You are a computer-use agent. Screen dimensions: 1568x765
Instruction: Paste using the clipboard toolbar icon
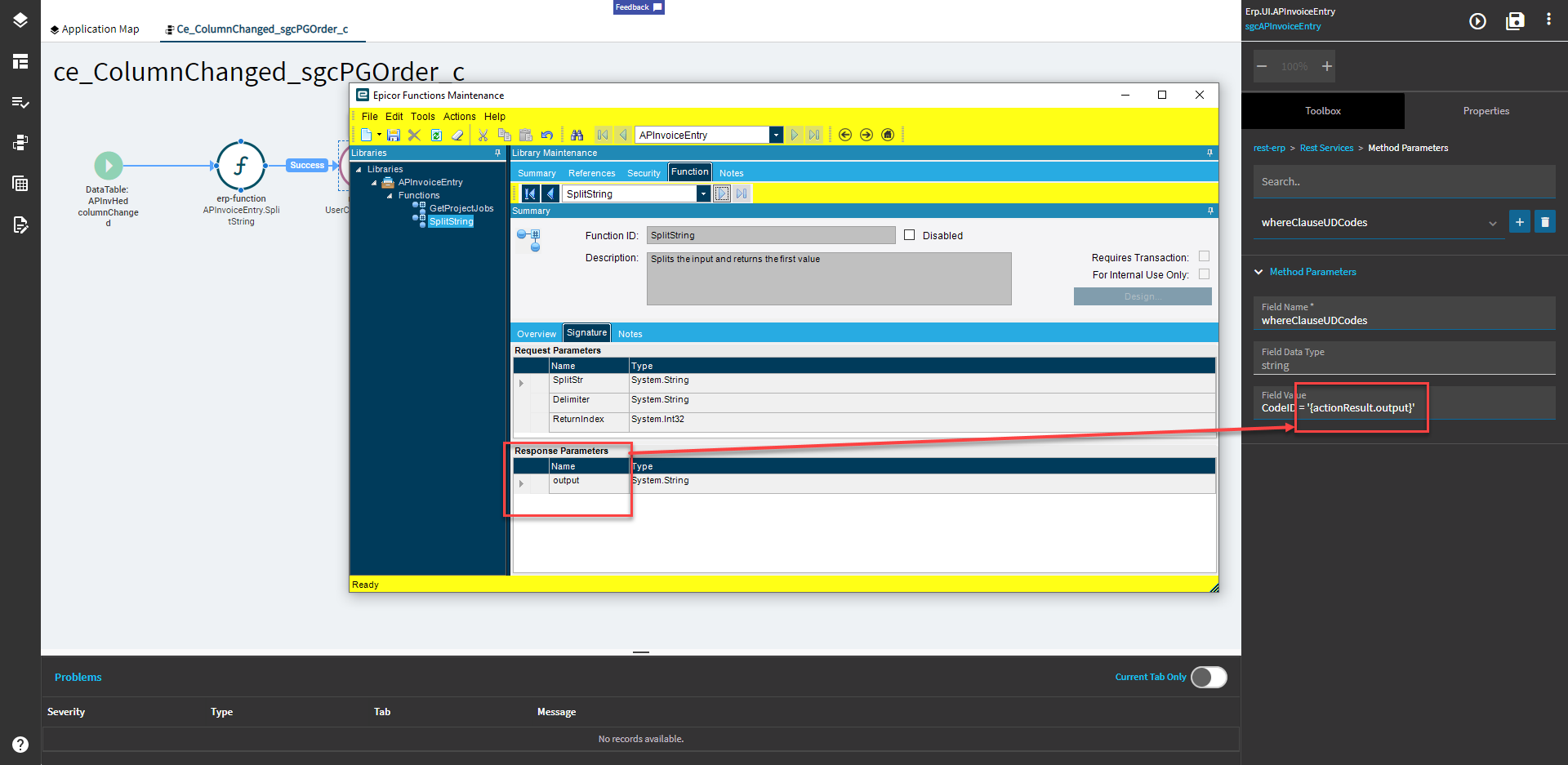[x=526, y=135]
